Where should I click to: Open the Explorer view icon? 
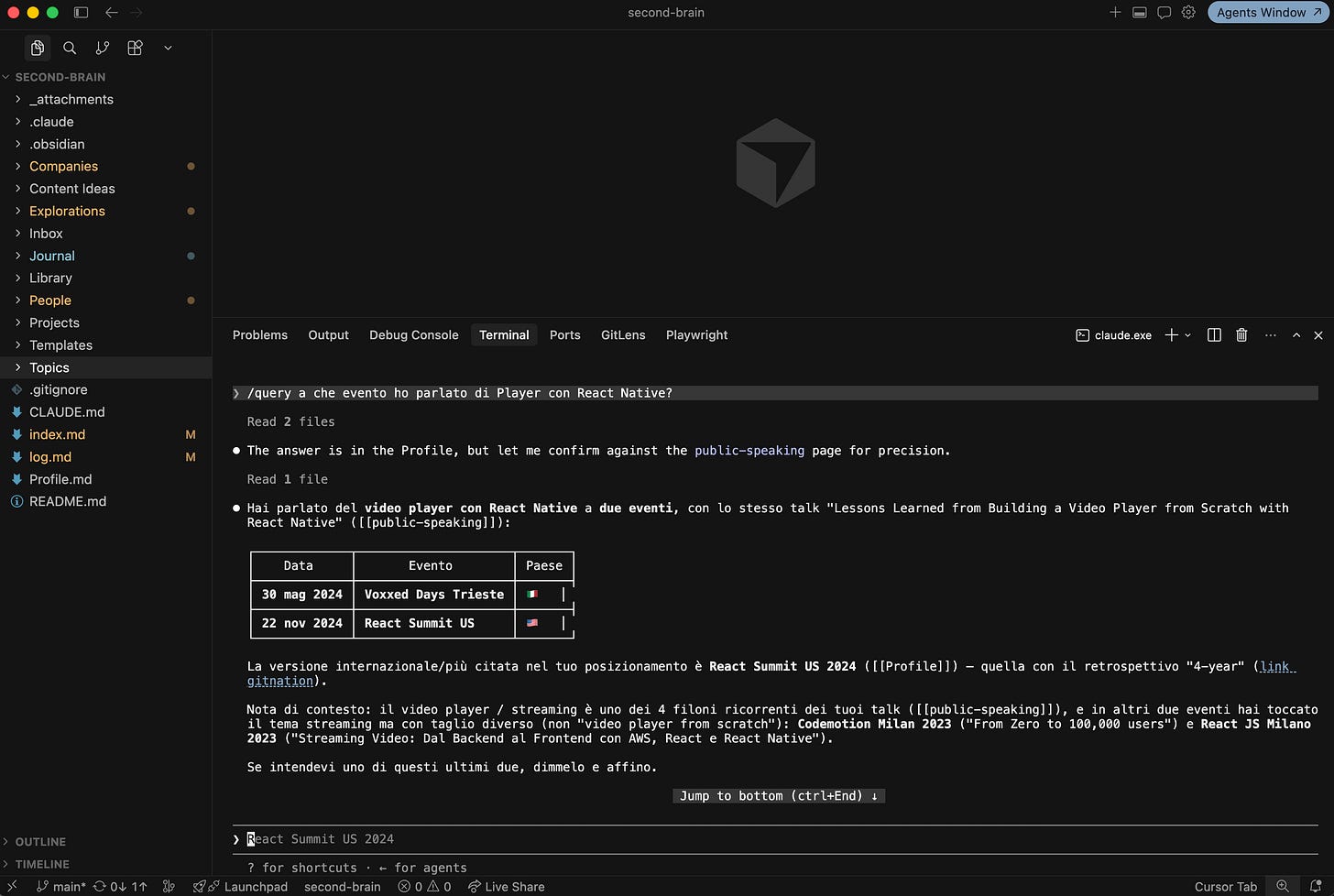click(38, 48)
